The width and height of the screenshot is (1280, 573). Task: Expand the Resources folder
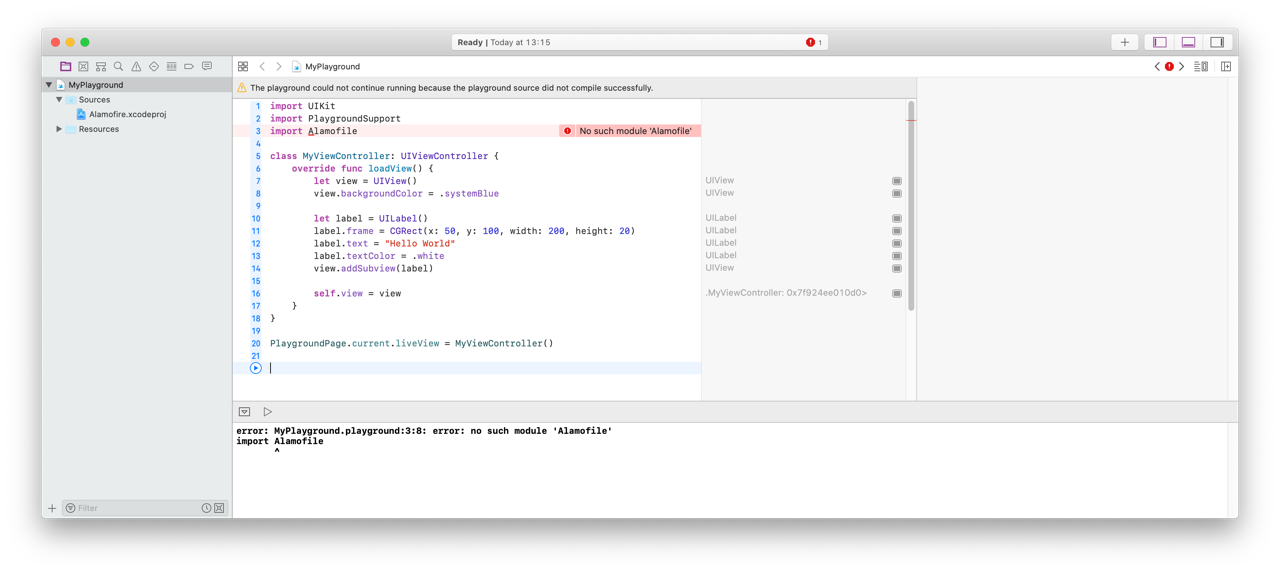[59, 129]
